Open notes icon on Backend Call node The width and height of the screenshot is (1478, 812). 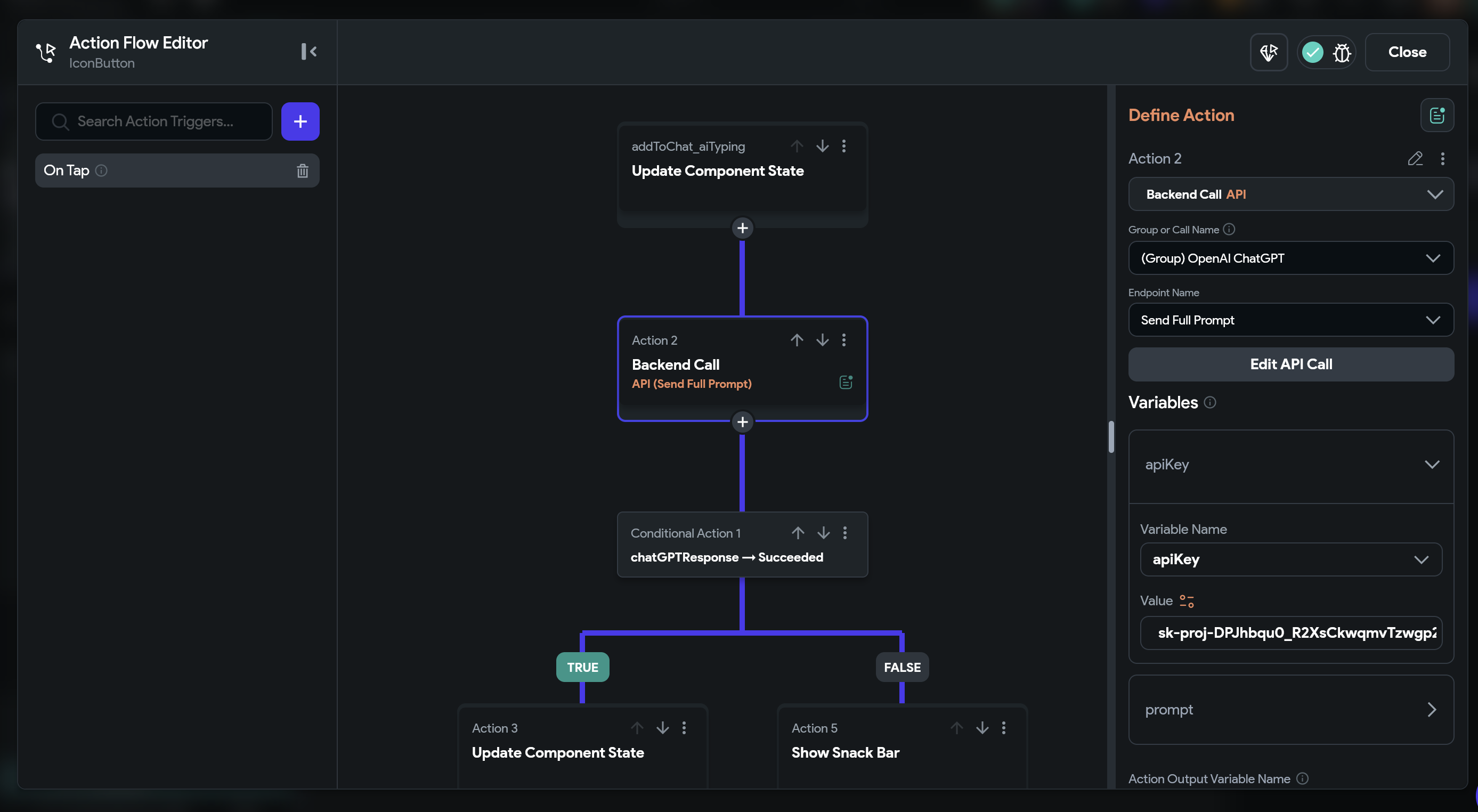[x=846, y=382]
